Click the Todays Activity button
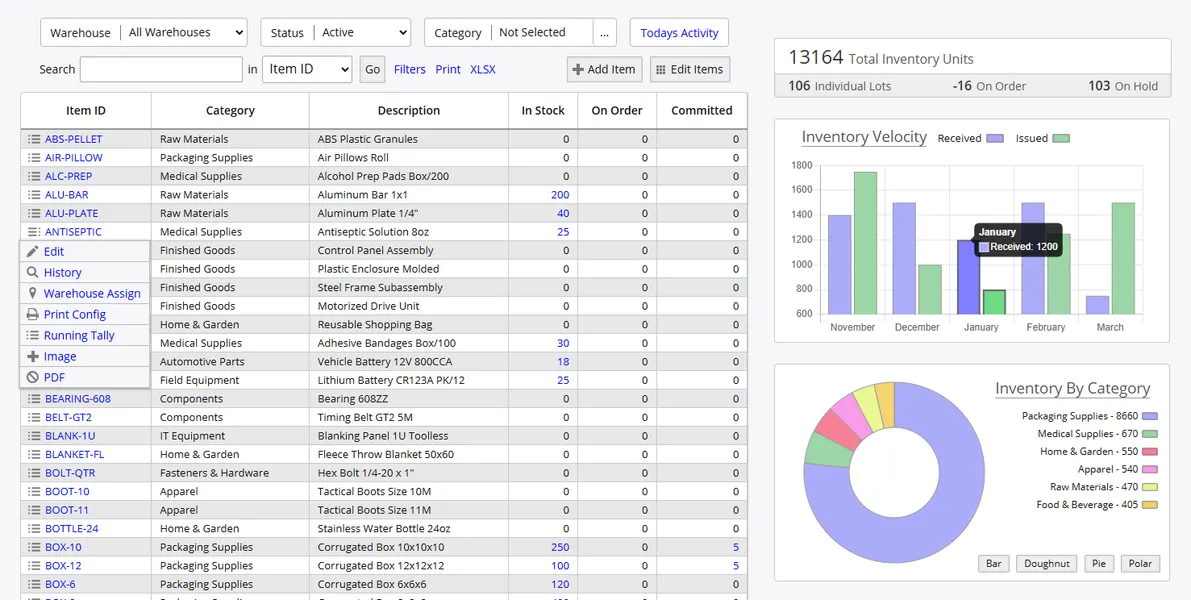The image size is (1191, 600). click(678, 32)
